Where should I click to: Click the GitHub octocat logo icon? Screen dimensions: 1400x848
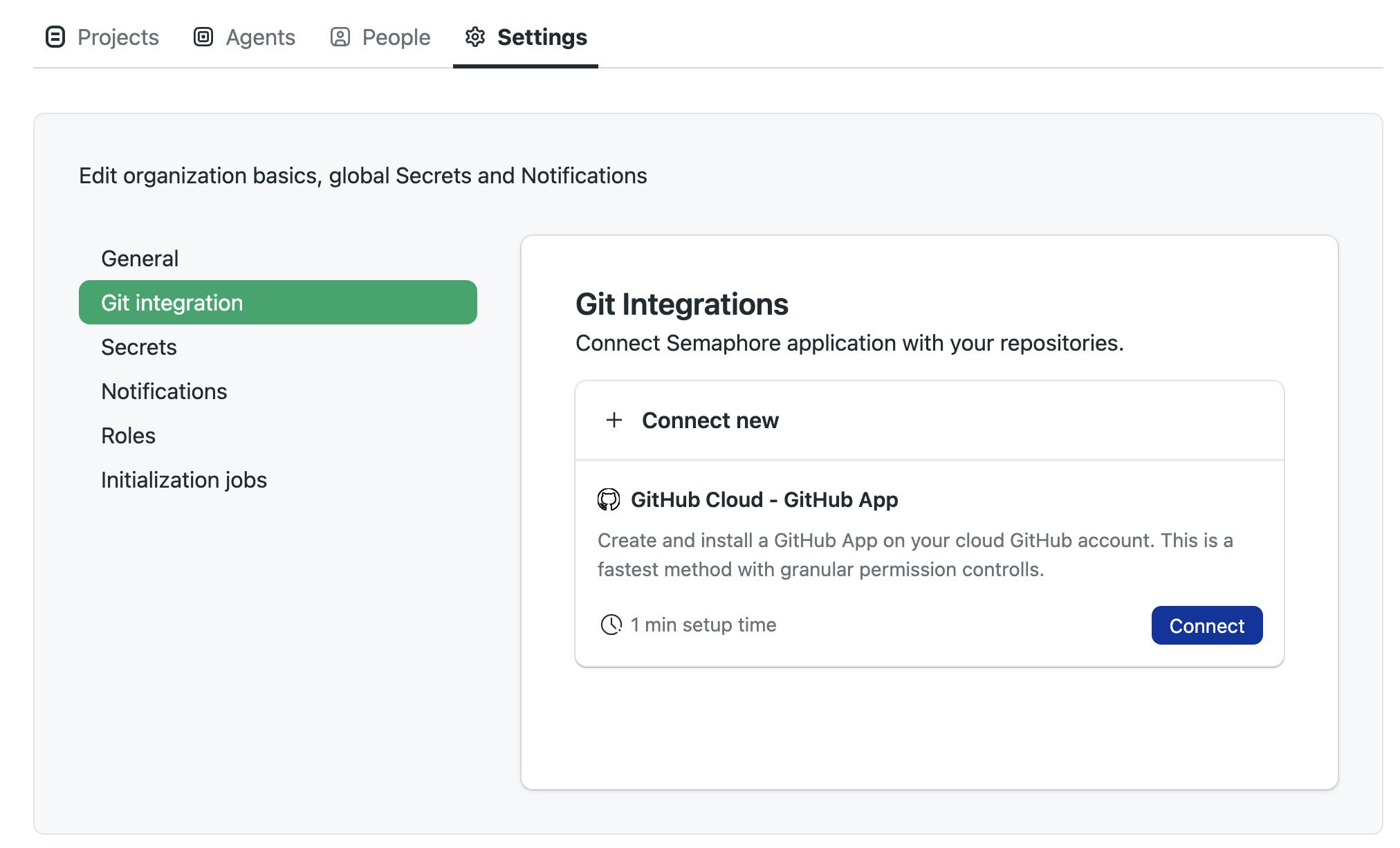(609, 499)
